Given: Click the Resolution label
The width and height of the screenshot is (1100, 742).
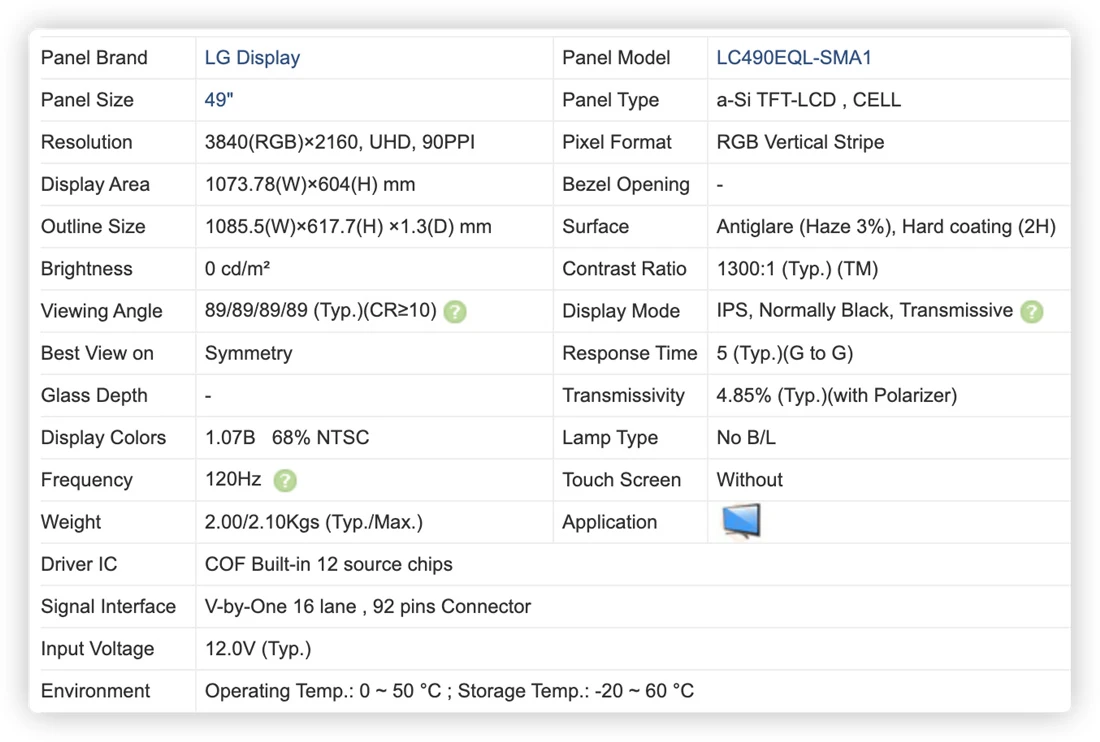Looking at the screenshot, I should click(86, 142).
